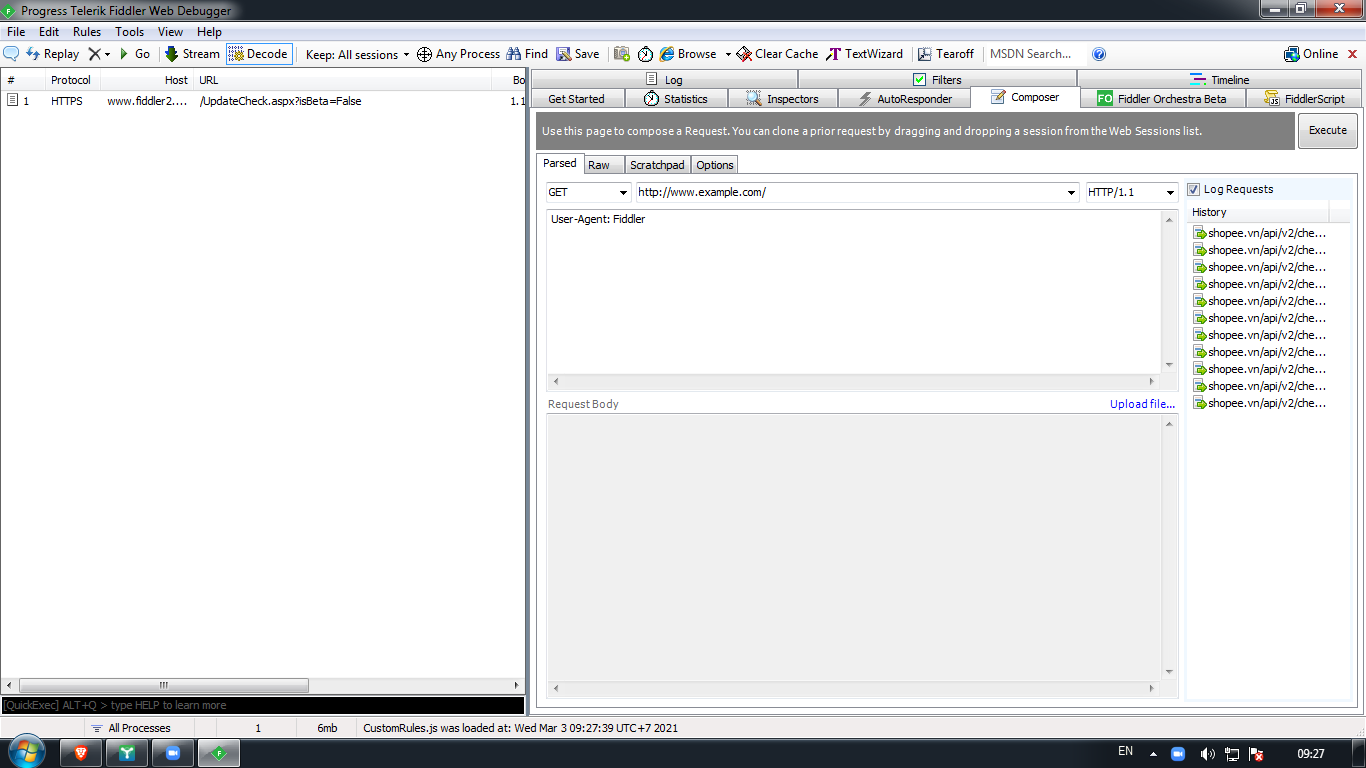Image resolution: width=1366 pixels, height=768 pixels.
Task: Click the Fiddler taskbar button
Action: click(219, 753)
